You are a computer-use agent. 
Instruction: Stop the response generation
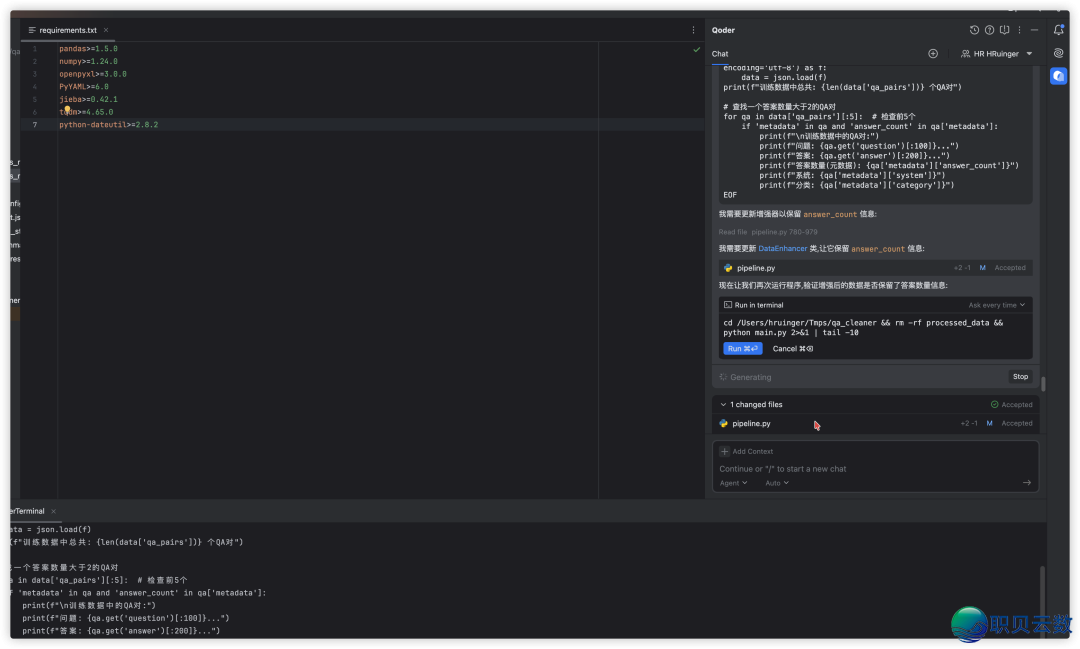pos(1020,377)
